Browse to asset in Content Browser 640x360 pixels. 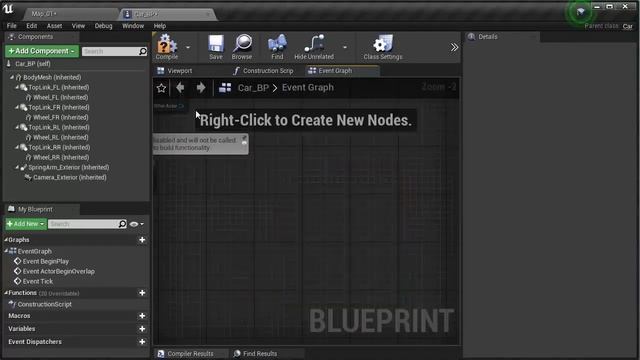pos(242,47)
